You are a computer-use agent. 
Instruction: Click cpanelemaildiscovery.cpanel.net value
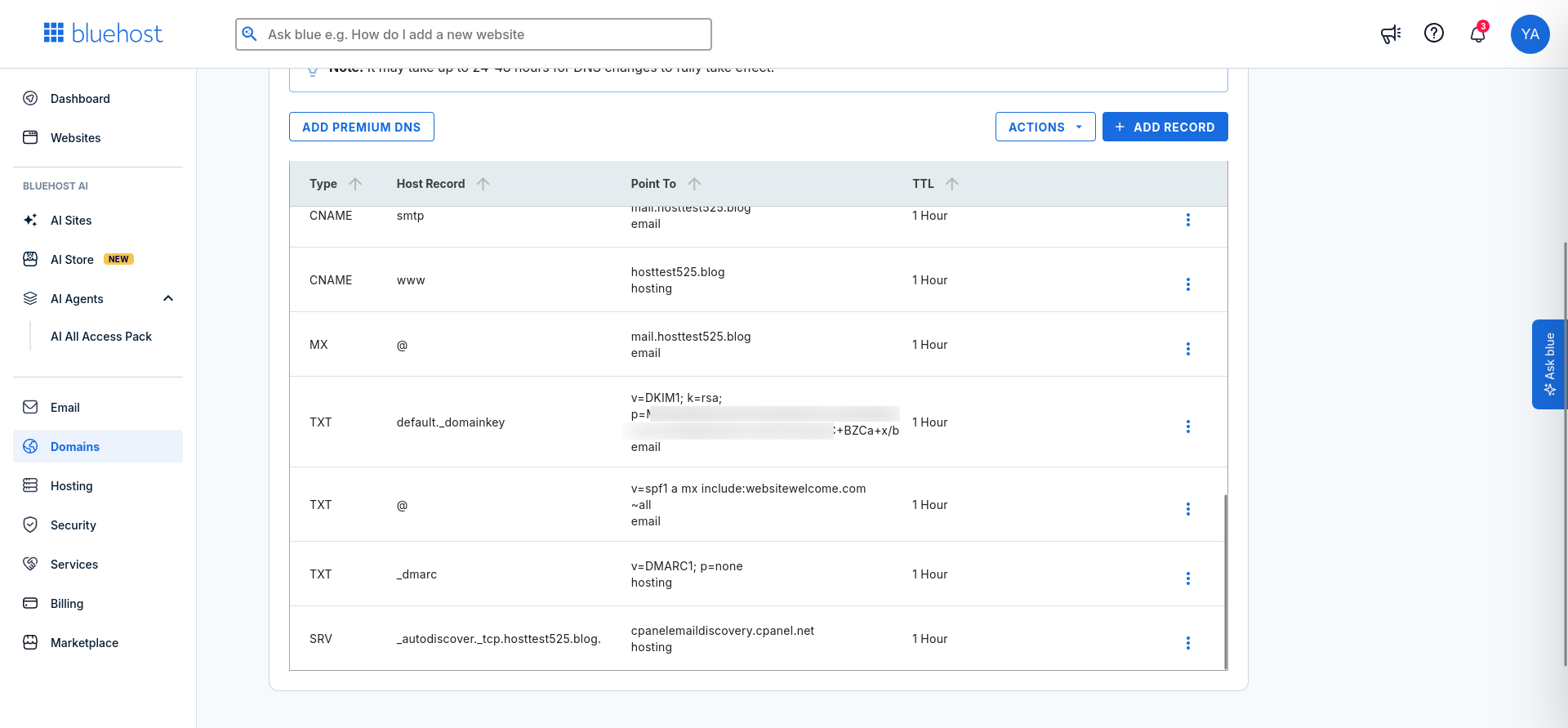click(723, 631)
